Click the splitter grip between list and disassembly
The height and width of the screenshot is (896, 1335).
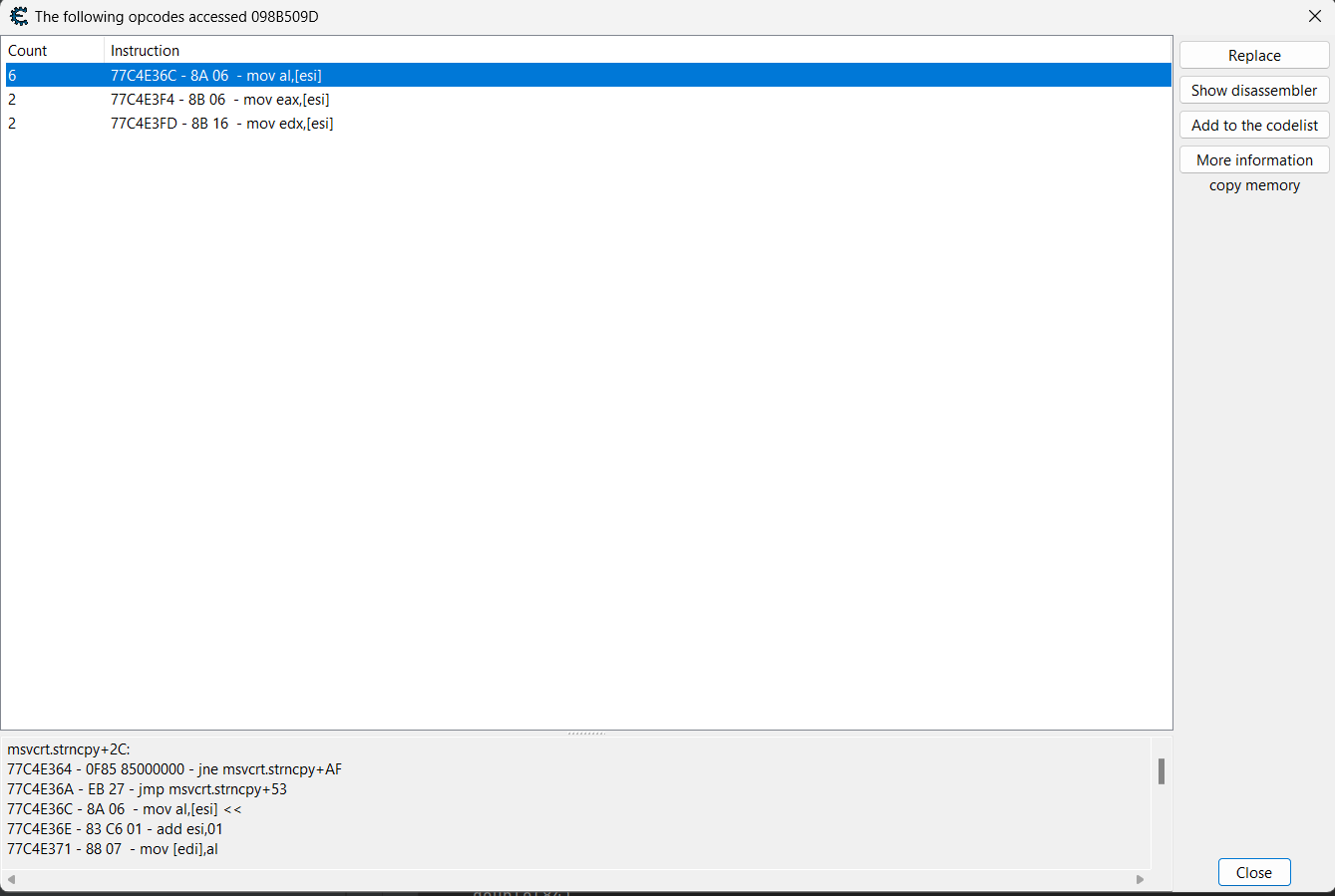click(x=586, y=734)
